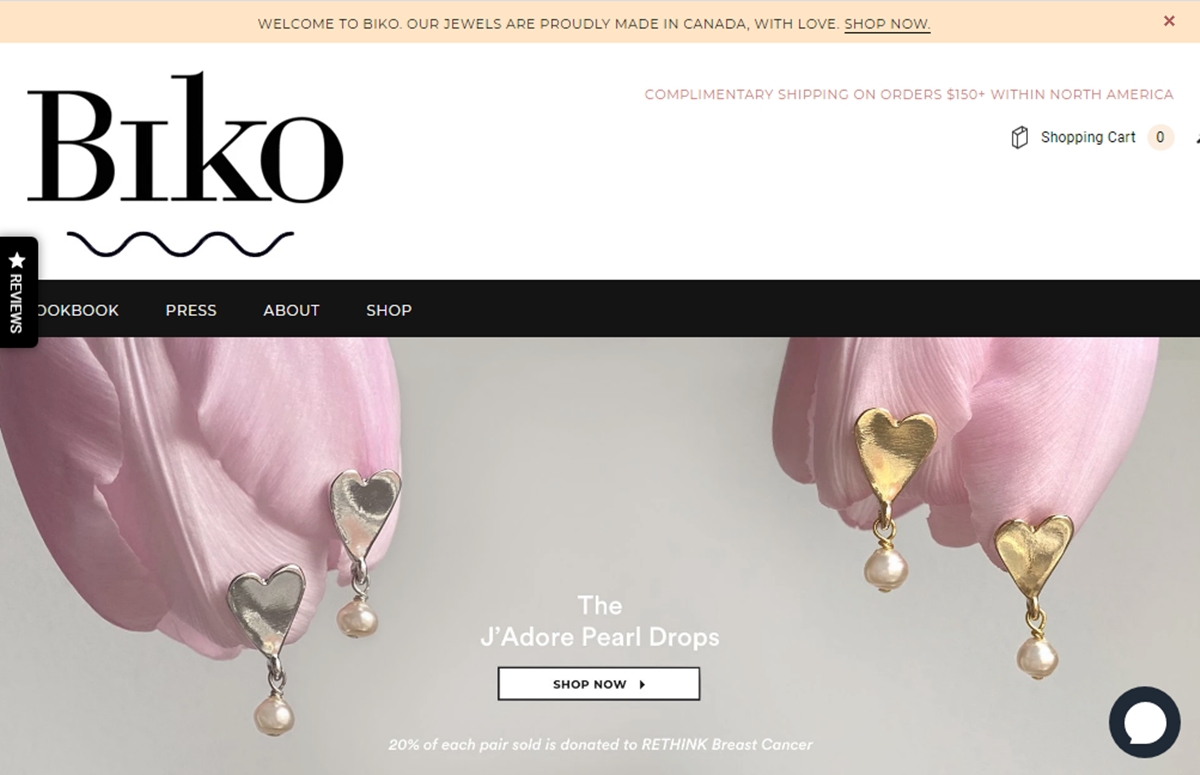Open the chat bubble widget
Viewport: 1200px width, 775px height.
pos(1145,722)
